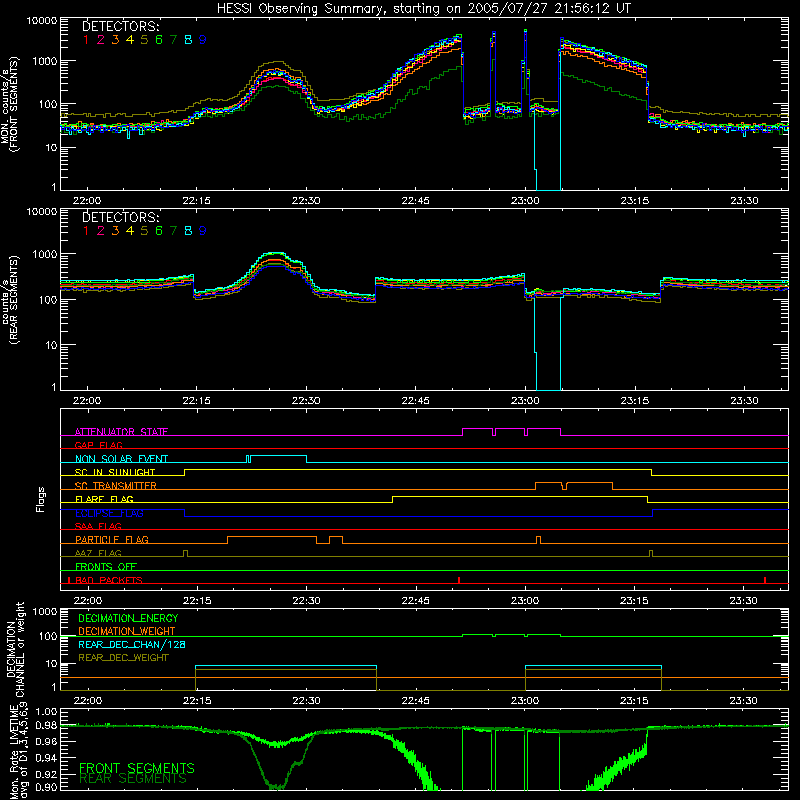Image resolution: width=800 pixels, height=800 pixels.
Task: Select the ECLIPSE_FLAG label
Action: [x=109, y=513]
